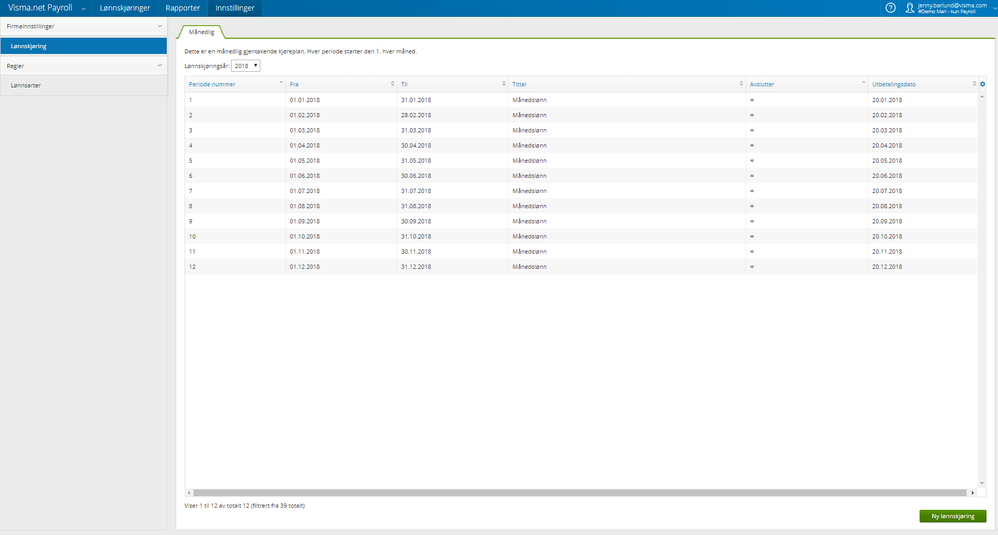
Task: Click payment date 20.10.2018
Action: (887, 237)
